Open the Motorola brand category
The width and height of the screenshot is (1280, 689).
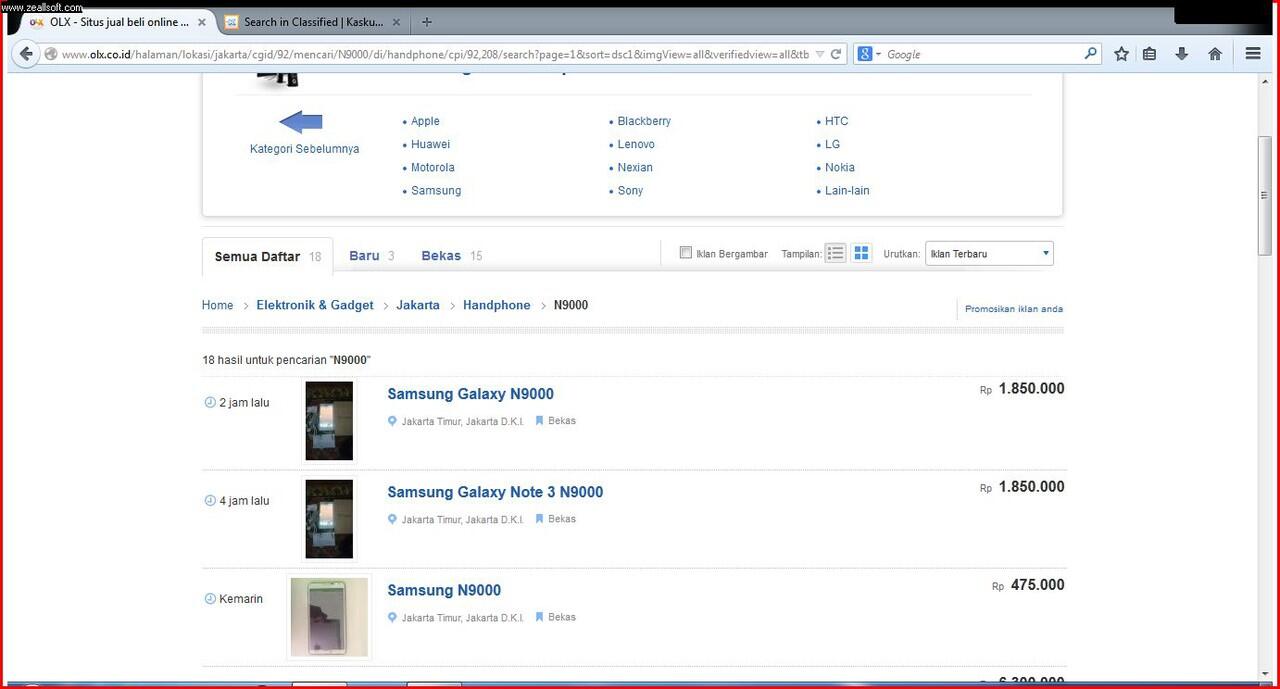pyautogui.click(x=432, y=167)
